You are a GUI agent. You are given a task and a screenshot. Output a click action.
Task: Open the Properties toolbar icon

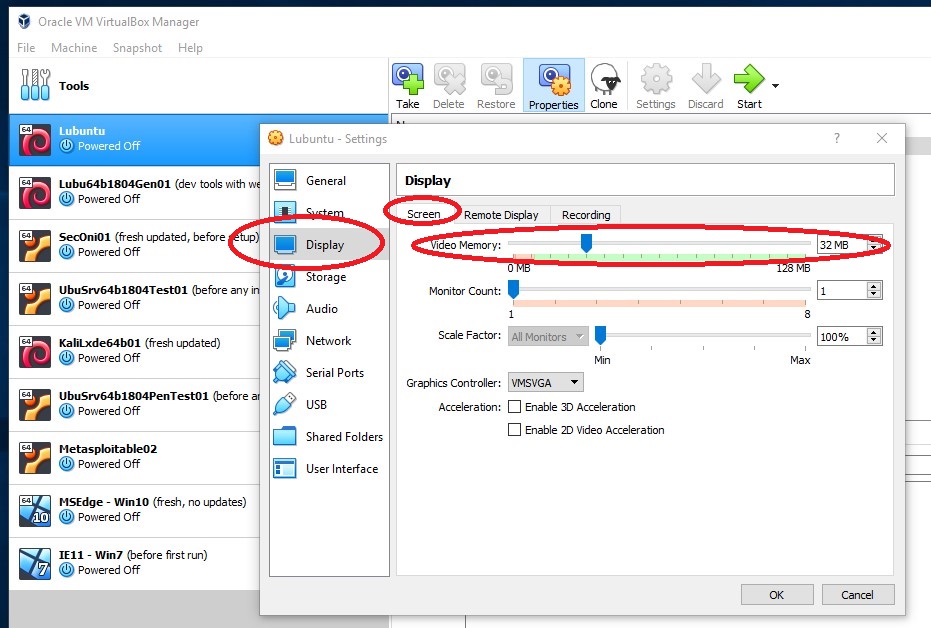point(553,84)
